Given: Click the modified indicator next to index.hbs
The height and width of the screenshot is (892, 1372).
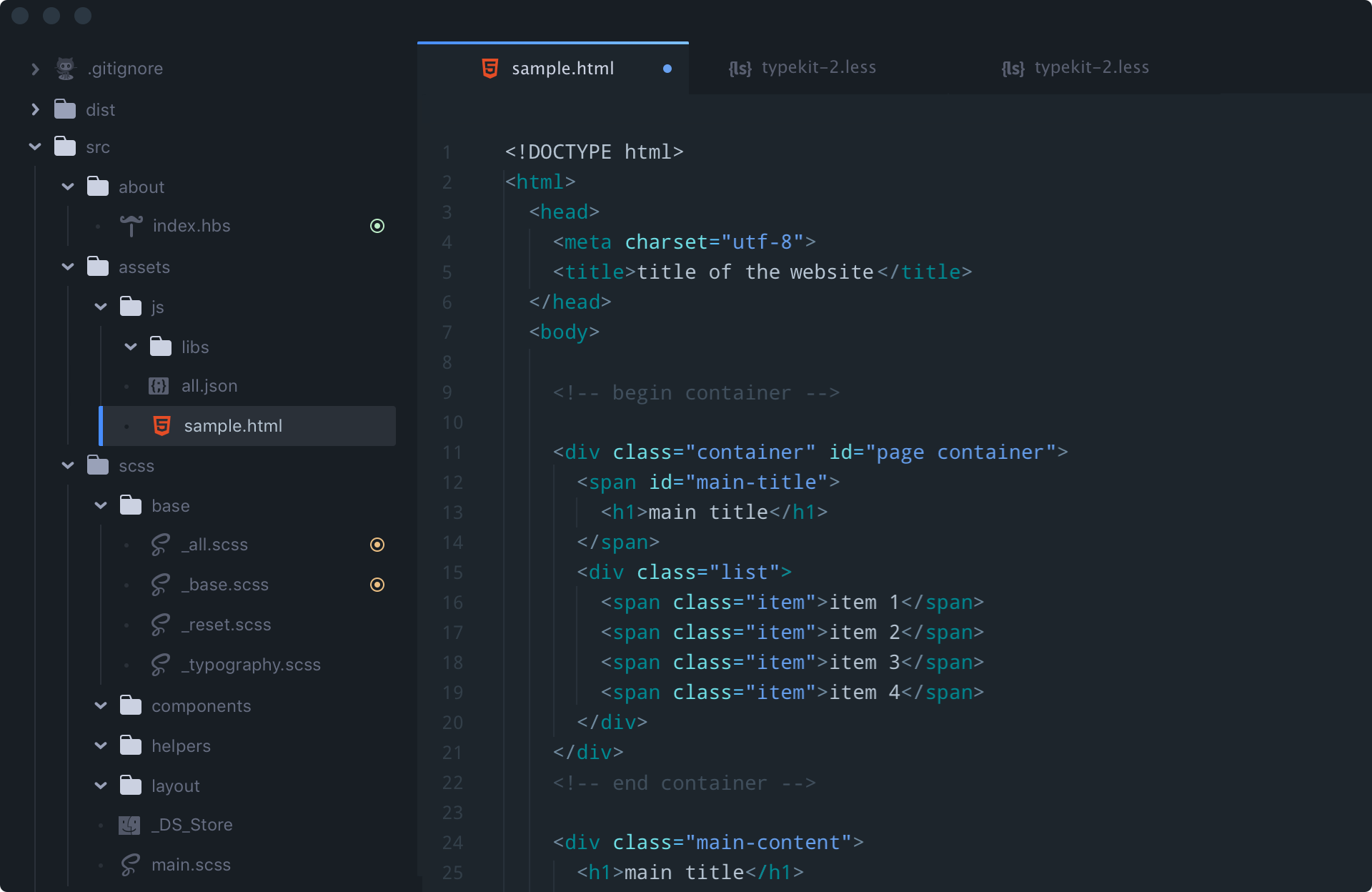Looking at the screenshot, I should tap(377, 226).
